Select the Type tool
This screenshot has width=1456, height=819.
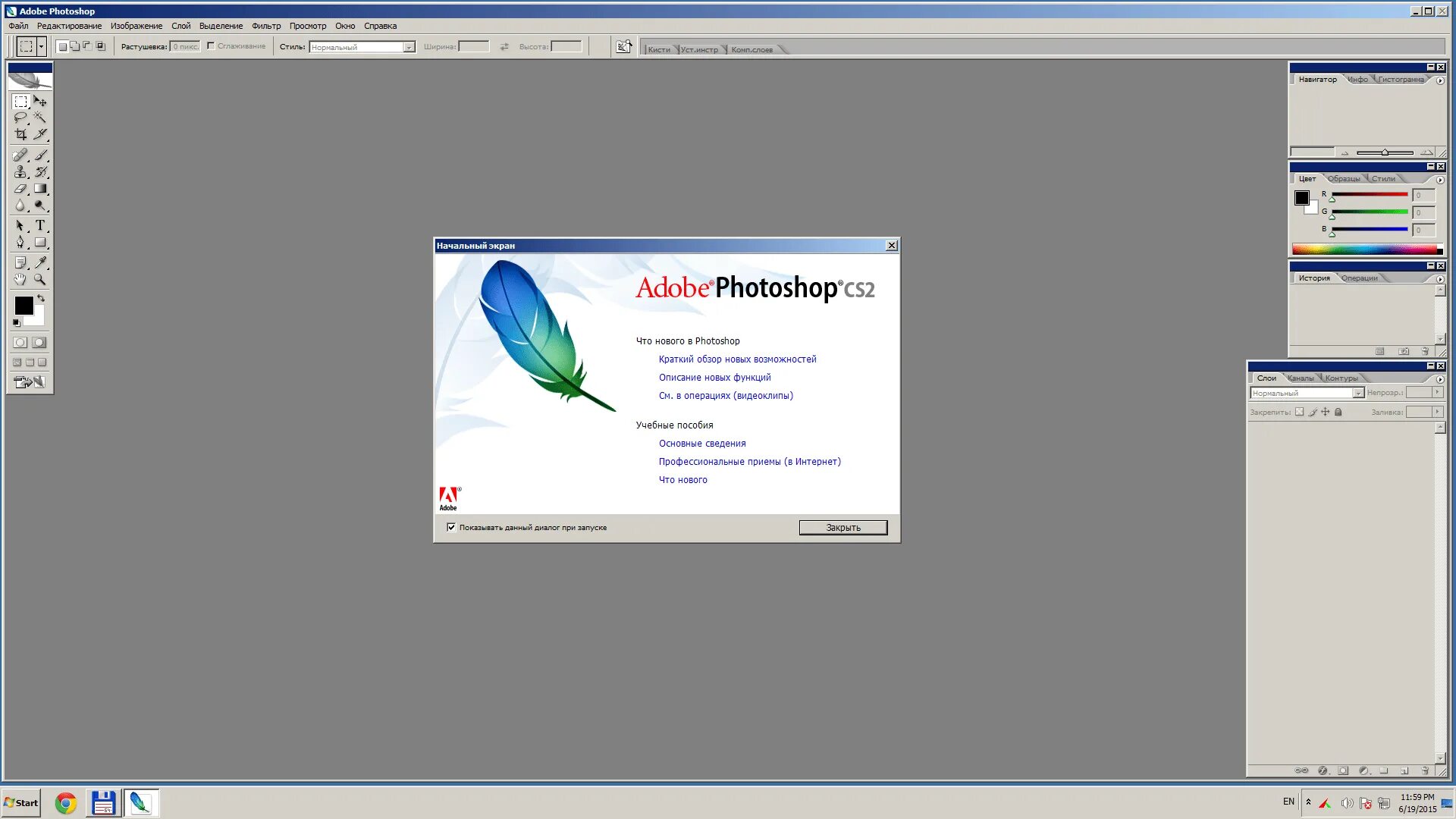click(x=40, y=225)
